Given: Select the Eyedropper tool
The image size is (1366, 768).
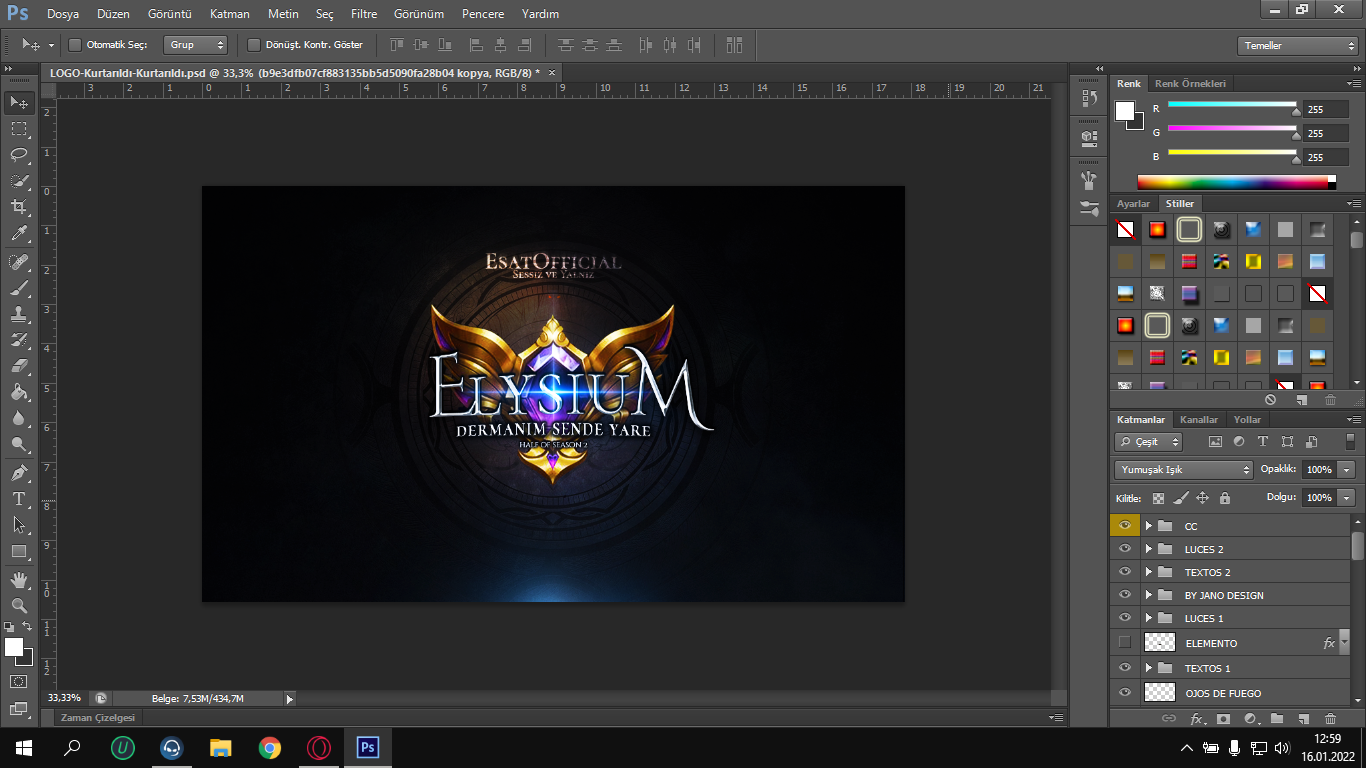Looking at the screenshot, I should point(19,234).
